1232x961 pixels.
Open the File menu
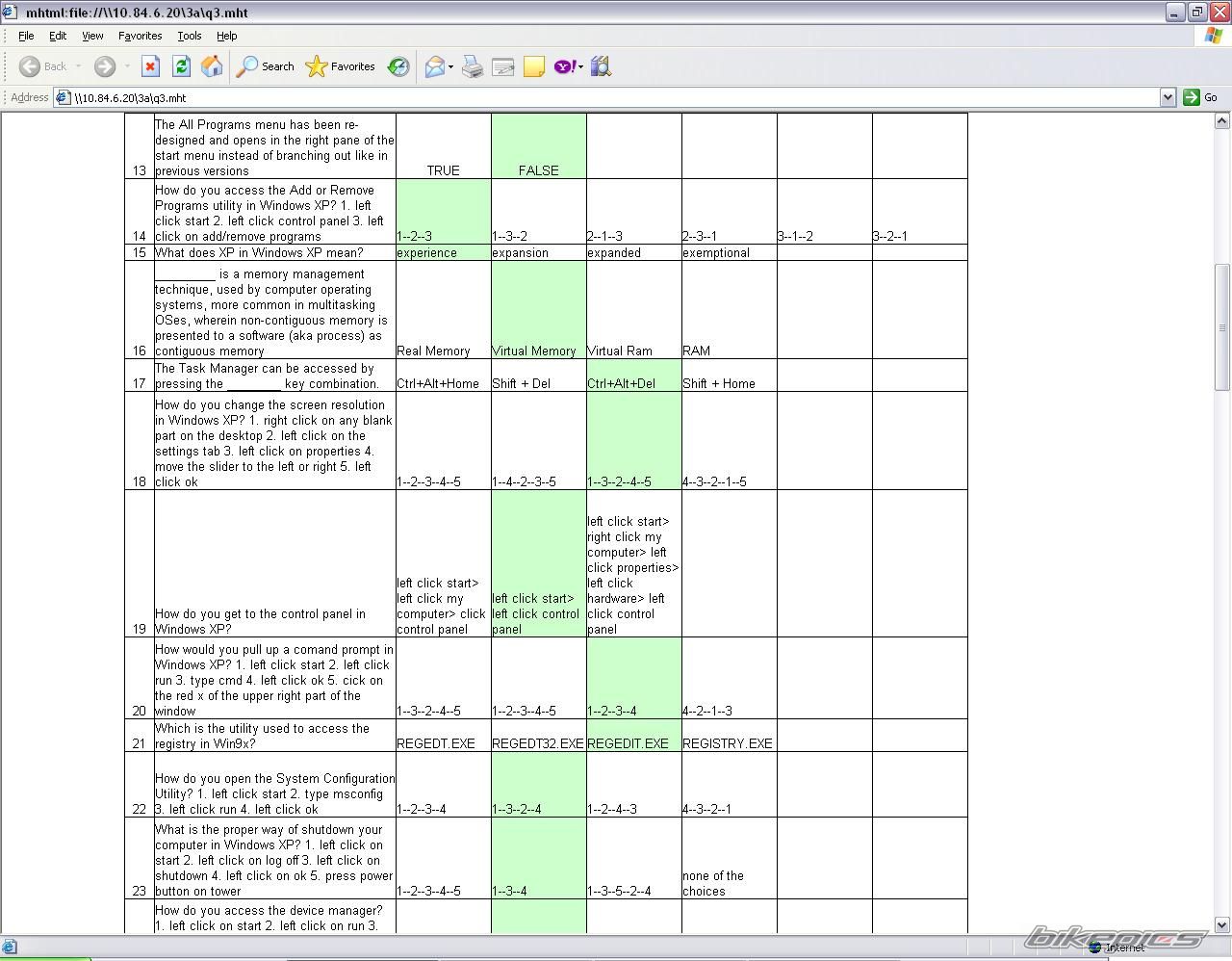click(x=26, y=36)
